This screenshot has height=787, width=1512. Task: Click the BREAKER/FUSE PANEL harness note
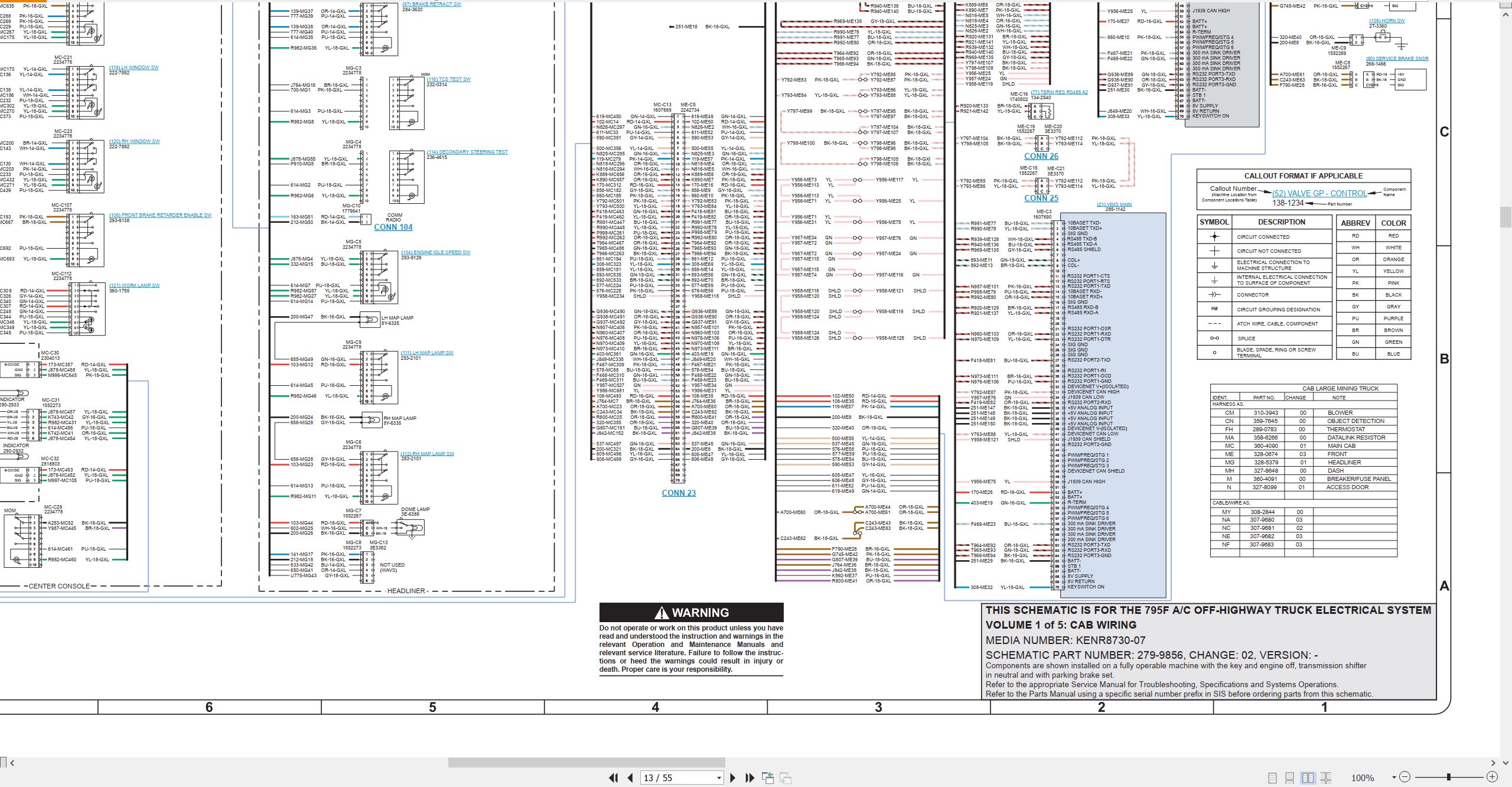(x=1359, y=479)
